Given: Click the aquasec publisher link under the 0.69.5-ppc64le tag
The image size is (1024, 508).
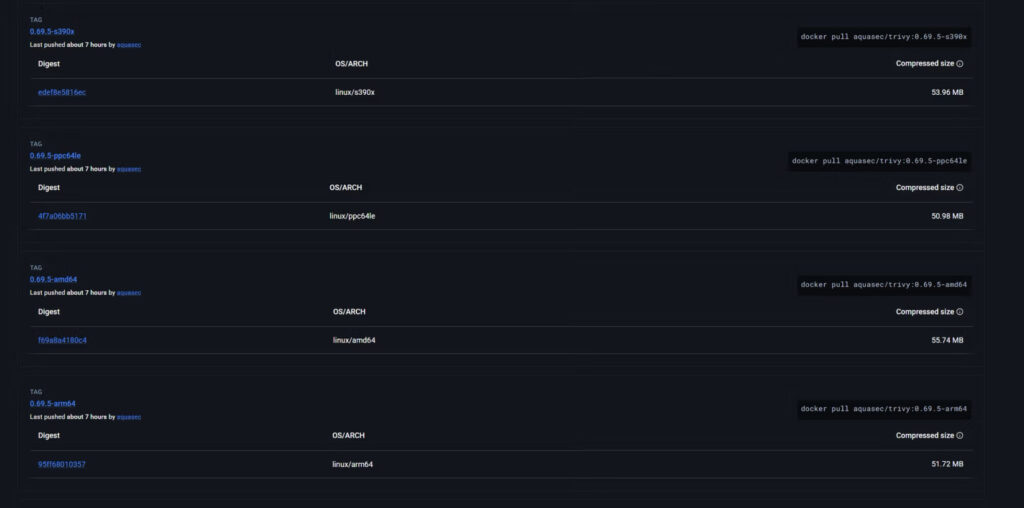Looking at the screenshot, I should (129, 169).
